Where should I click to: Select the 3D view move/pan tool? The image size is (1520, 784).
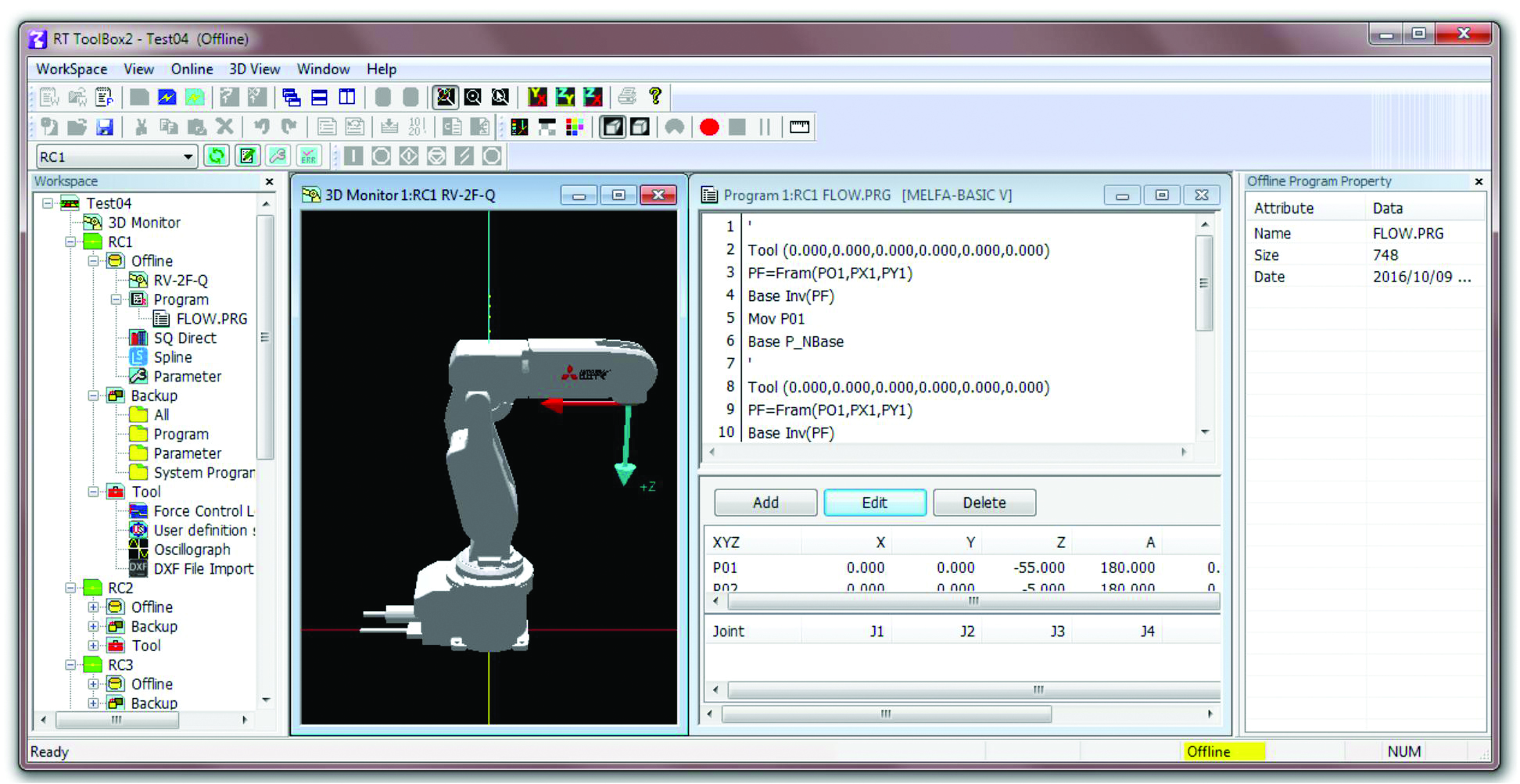coord(500,97)
